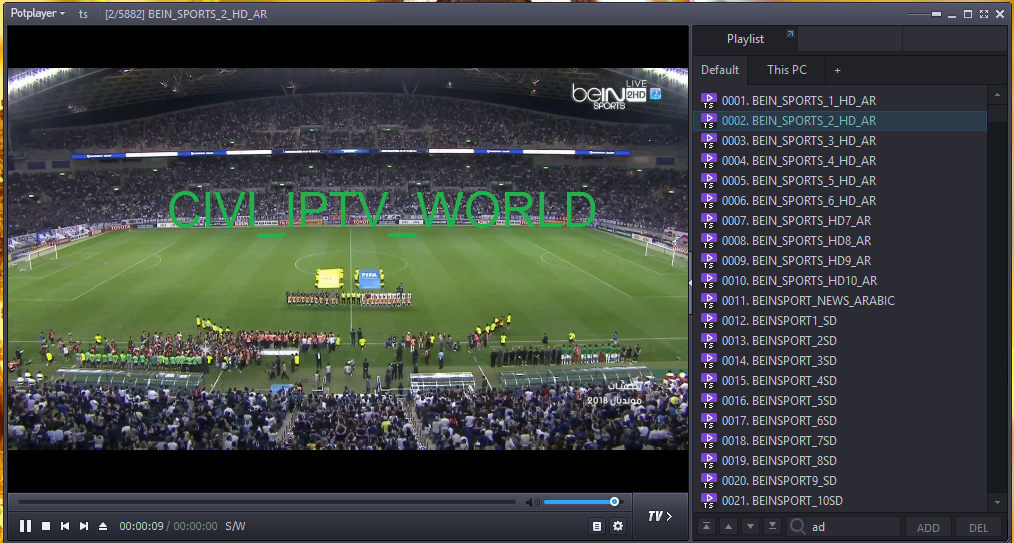The height and width of the screenshot is (543, 1014).
Task: Toggle the playlist panel icon beside gear
Action: 597,526
